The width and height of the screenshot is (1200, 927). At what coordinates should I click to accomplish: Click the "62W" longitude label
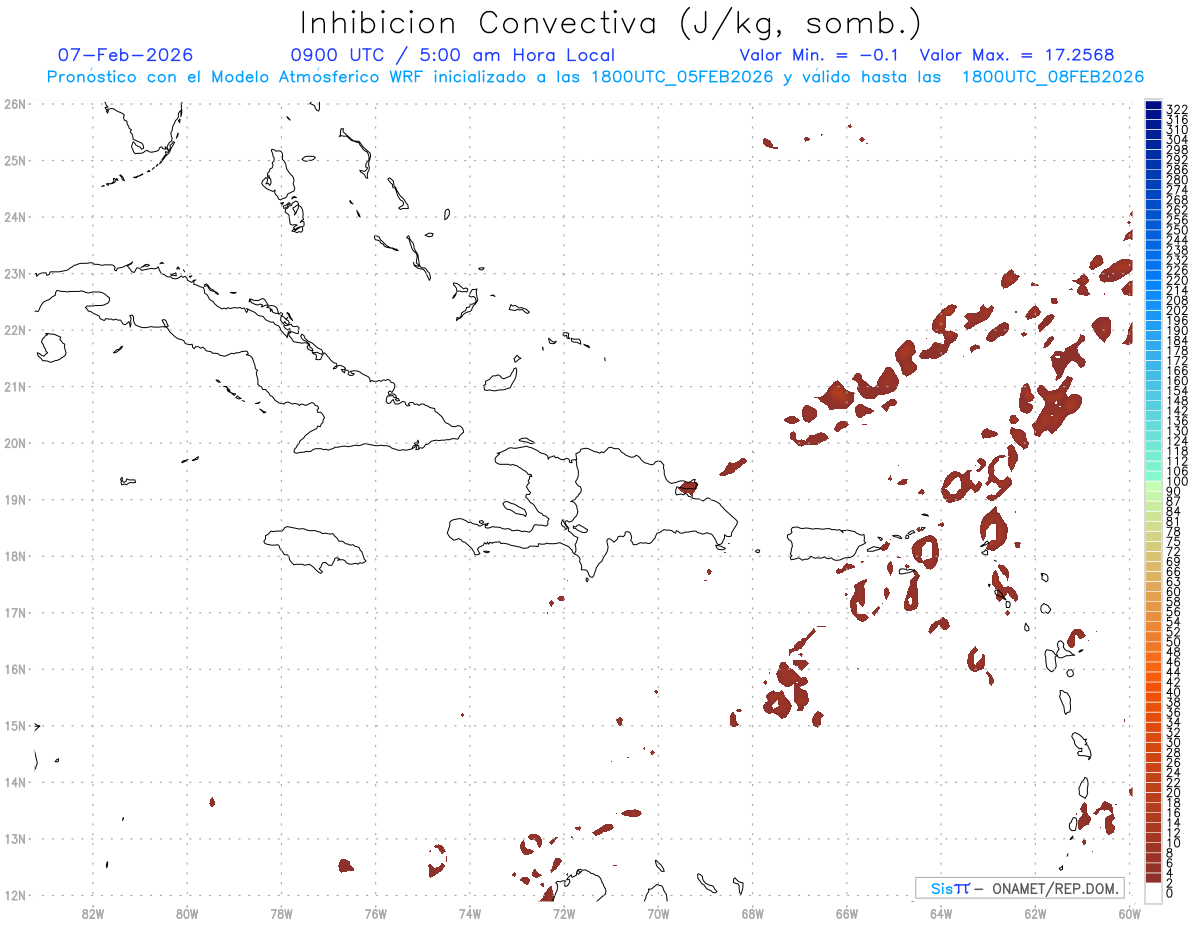click(1035, 913)
